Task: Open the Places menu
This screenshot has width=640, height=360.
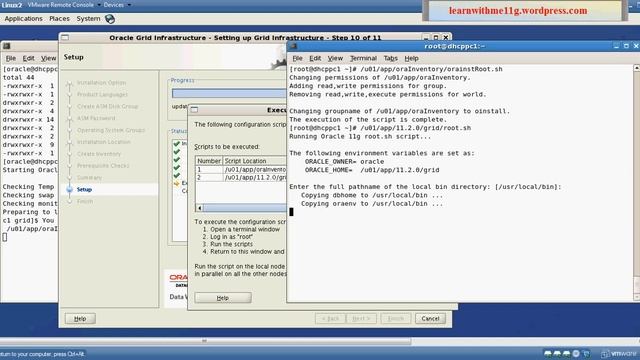Action: coord(59,19)
